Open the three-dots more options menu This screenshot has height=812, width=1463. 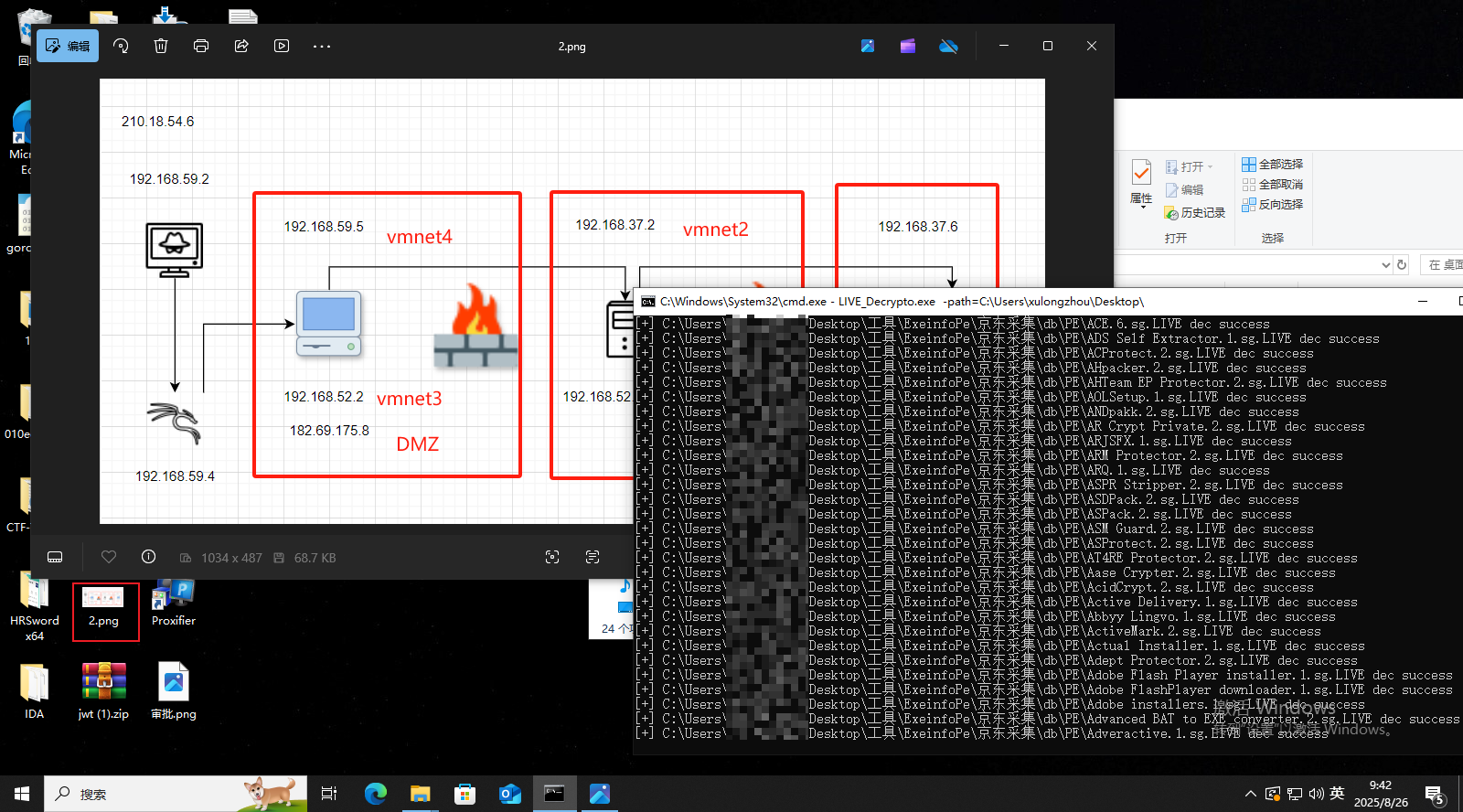(x=322, y=46)
